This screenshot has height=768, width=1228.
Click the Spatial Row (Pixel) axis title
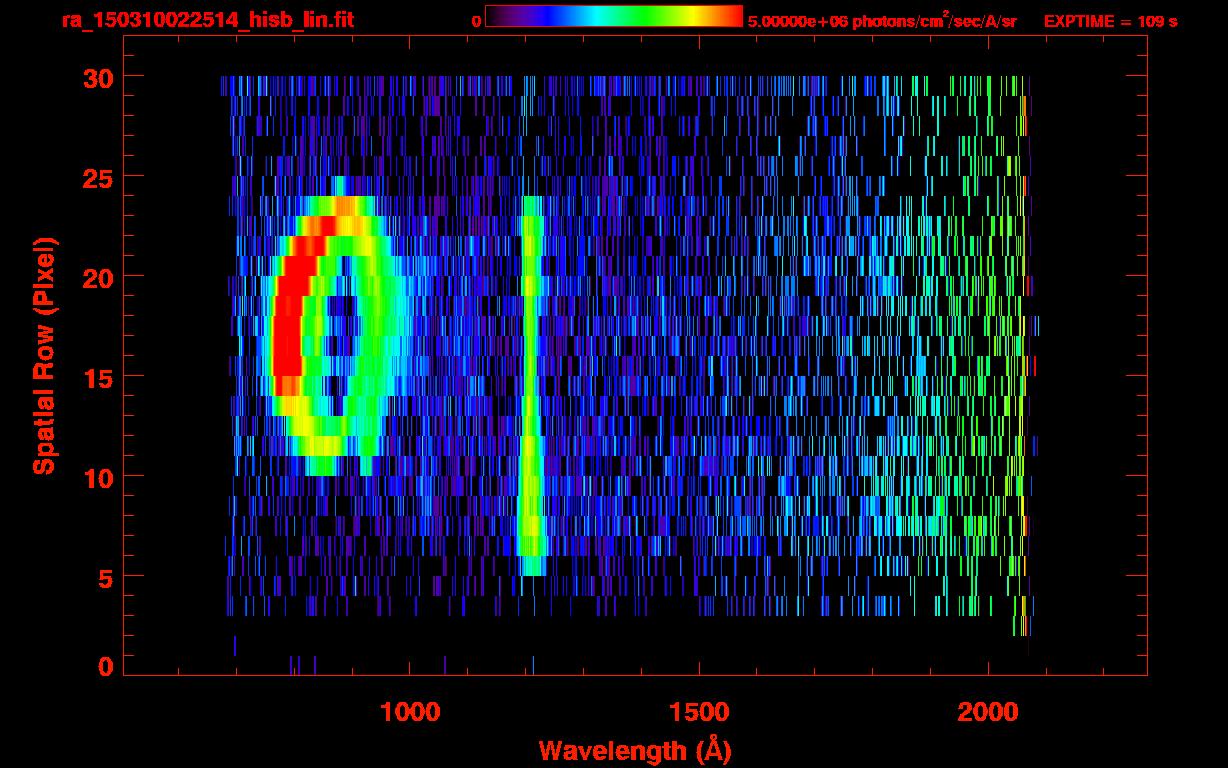tap(44, 355)
